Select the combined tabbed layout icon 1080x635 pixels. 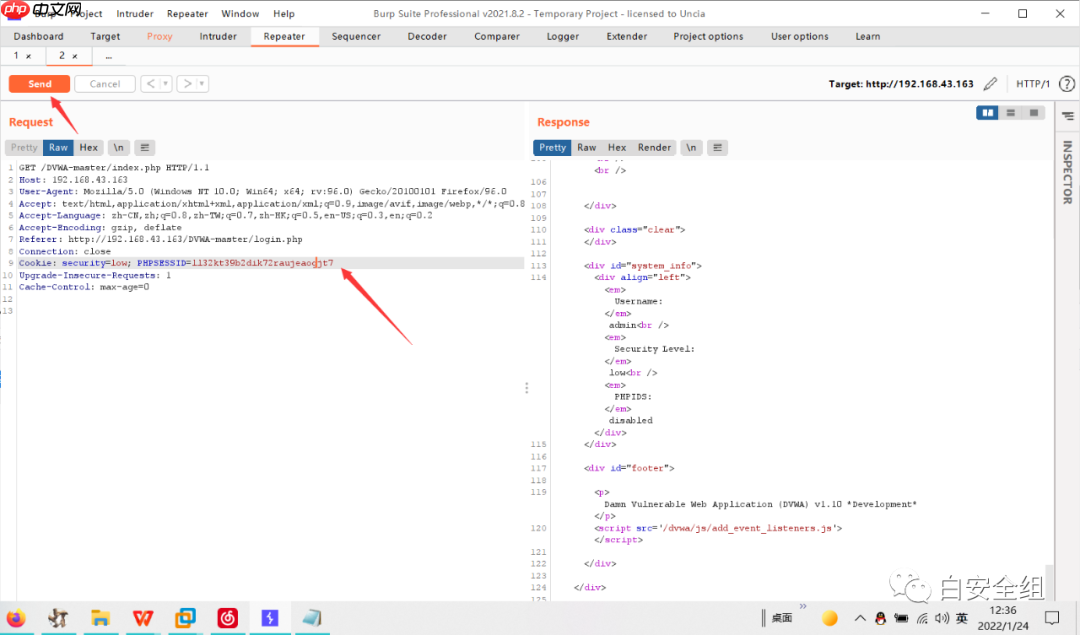coord(1034,113)
